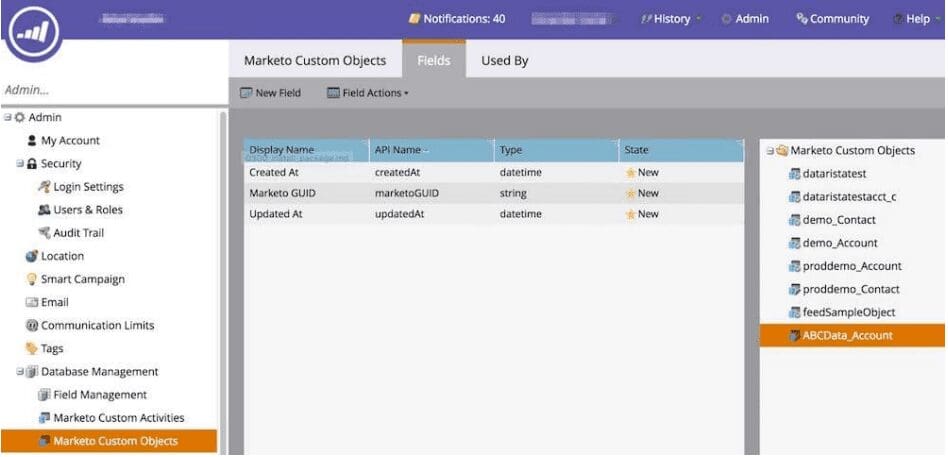Switch to Marketo Custom Objects tab
Image resolution: width=948 pixels, height=457 pixels.
click(x=315, y=60)
